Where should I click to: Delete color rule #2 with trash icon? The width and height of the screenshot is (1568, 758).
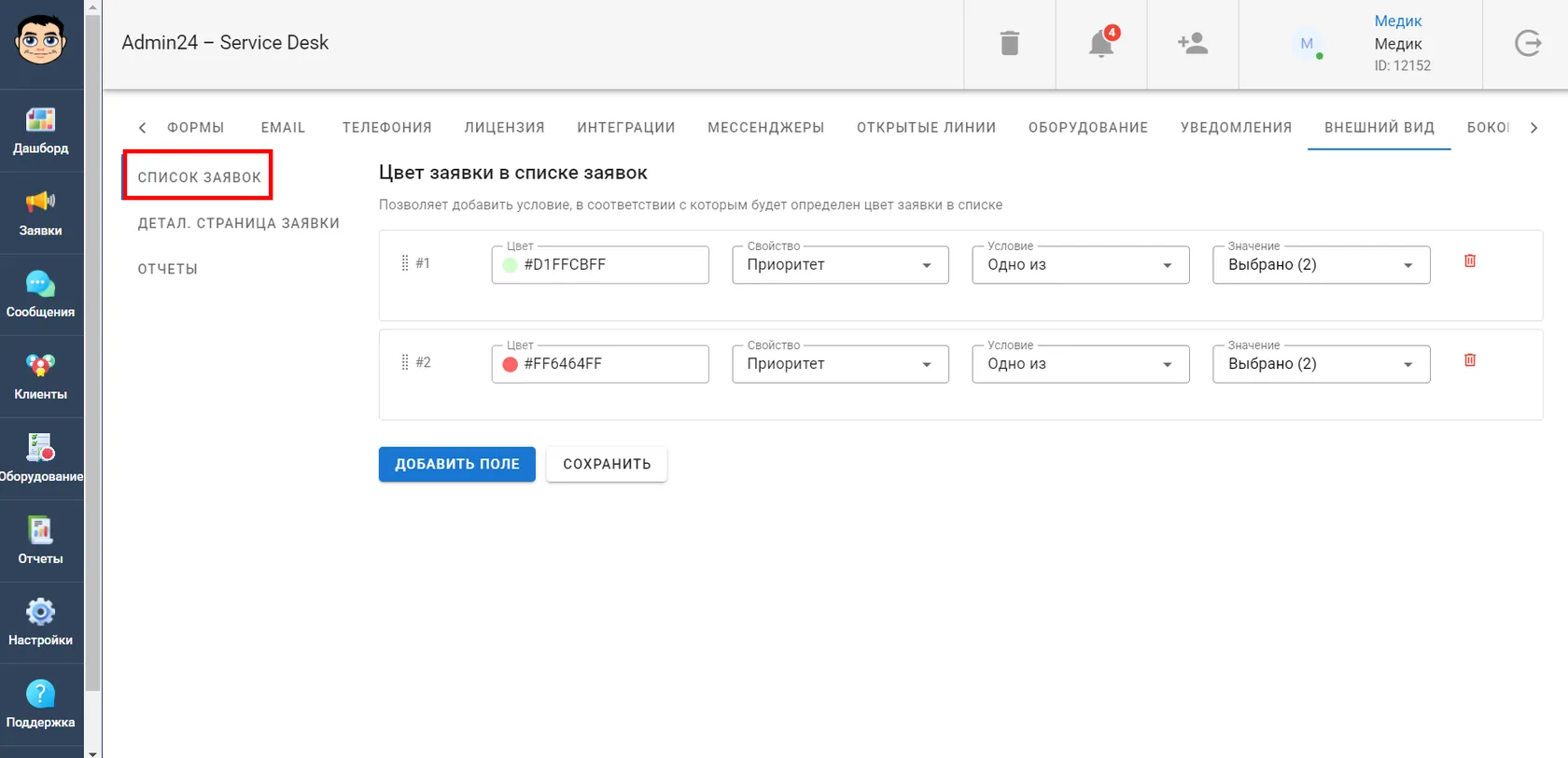click(1470, 360)
